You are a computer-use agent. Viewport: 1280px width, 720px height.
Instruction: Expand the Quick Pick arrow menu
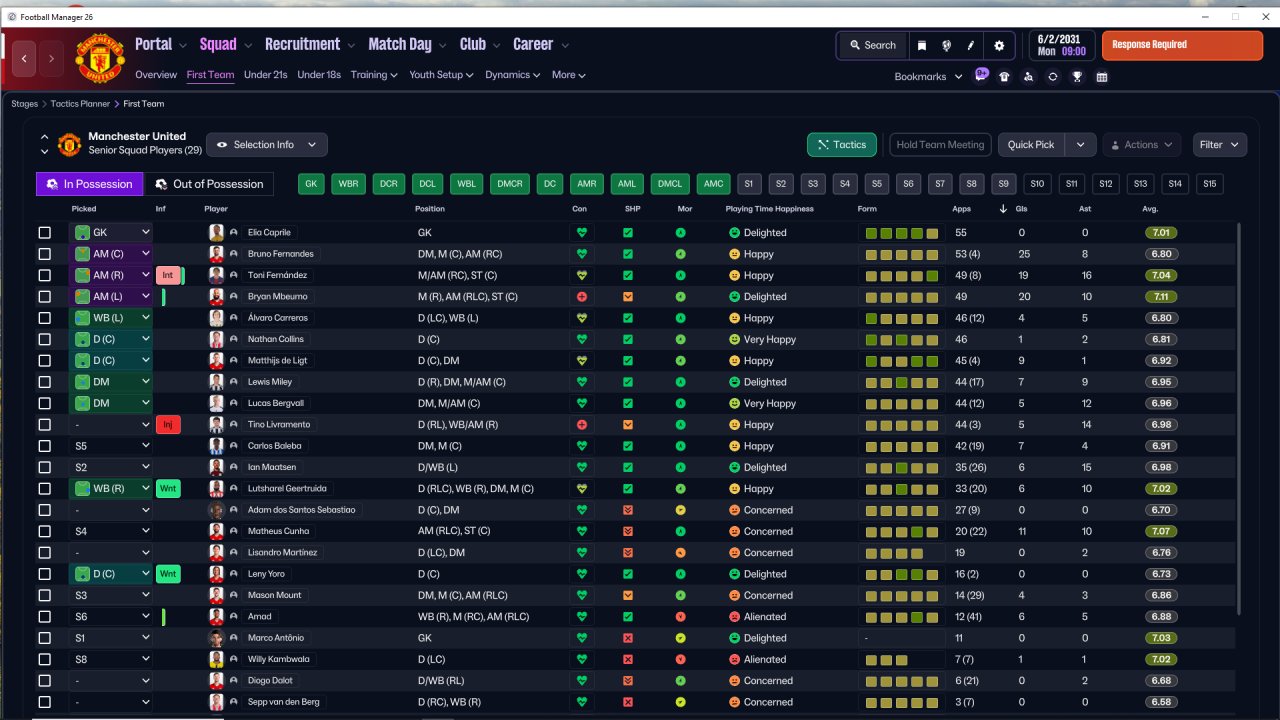point(1081,145)
